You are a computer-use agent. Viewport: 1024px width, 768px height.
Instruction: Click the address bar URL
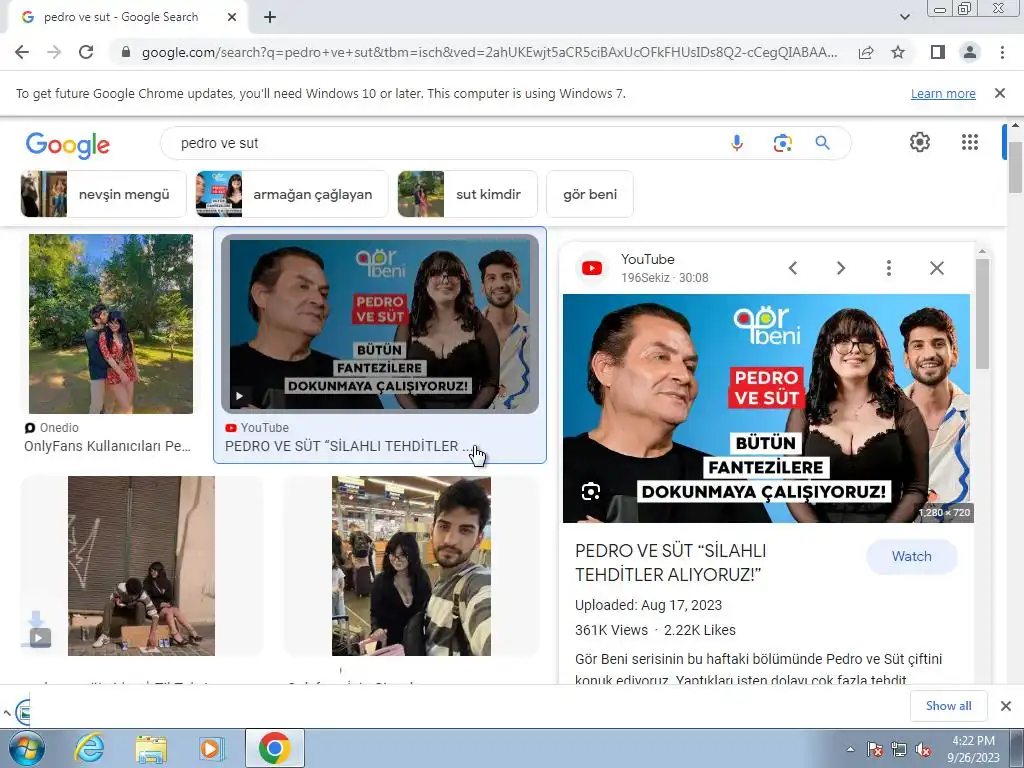pos(489,52)
